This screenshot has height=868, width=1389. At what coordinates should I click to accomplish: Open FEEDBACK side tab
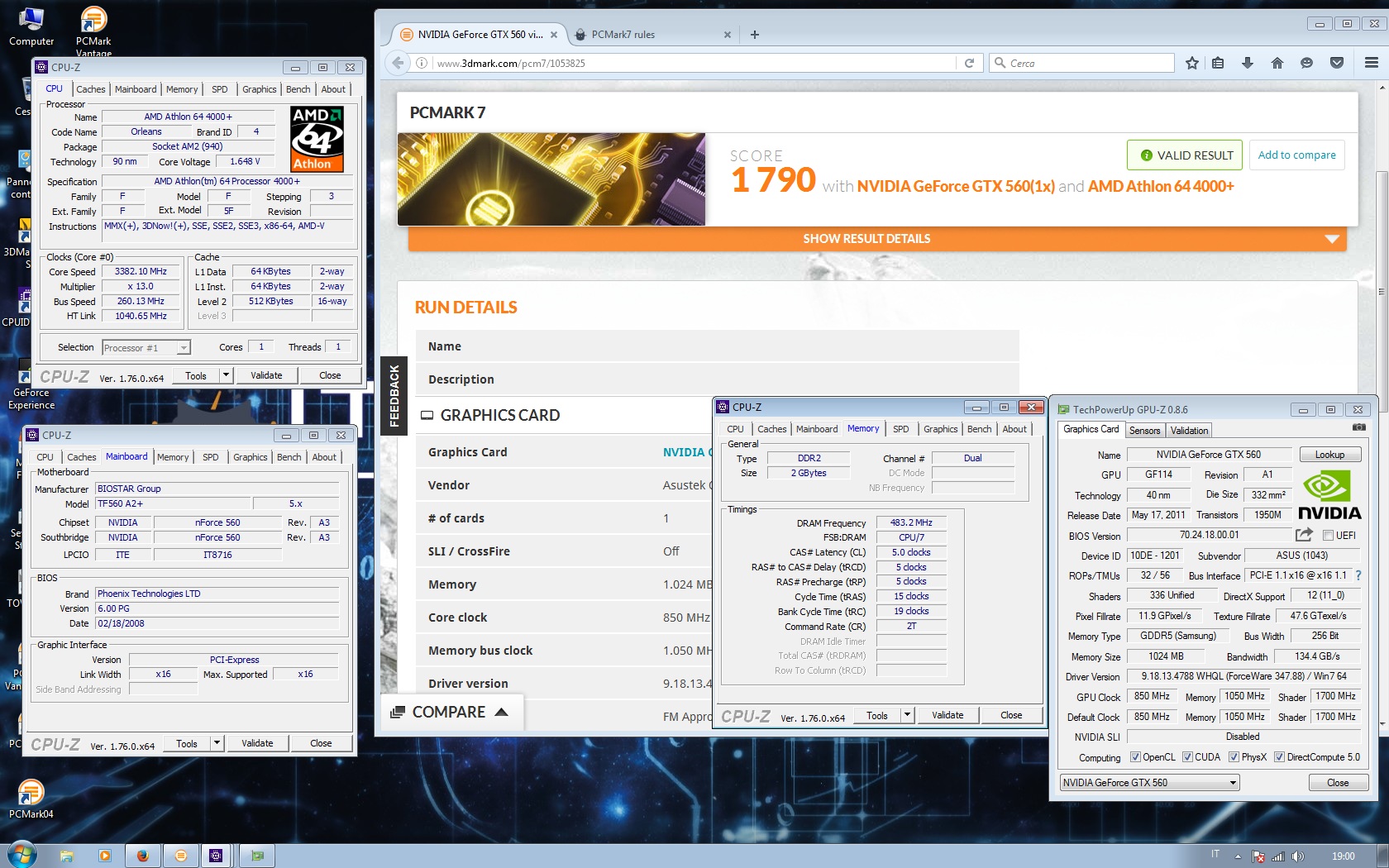[x=394, y=395]
